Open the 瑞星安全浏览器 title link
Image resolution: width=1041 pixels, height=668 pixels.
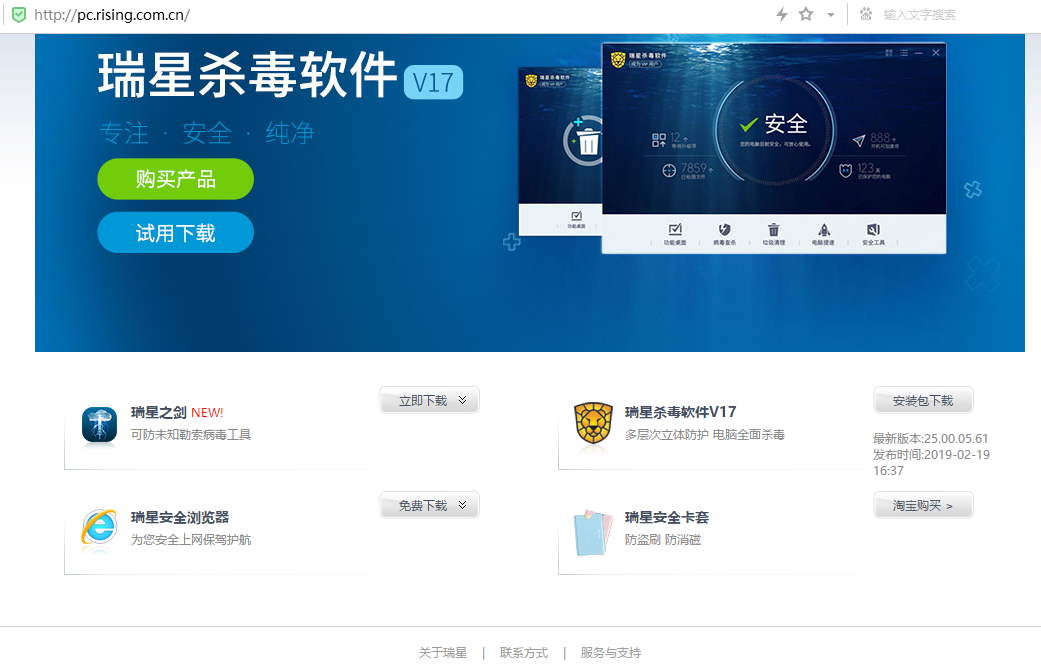(x=180, y=517)
